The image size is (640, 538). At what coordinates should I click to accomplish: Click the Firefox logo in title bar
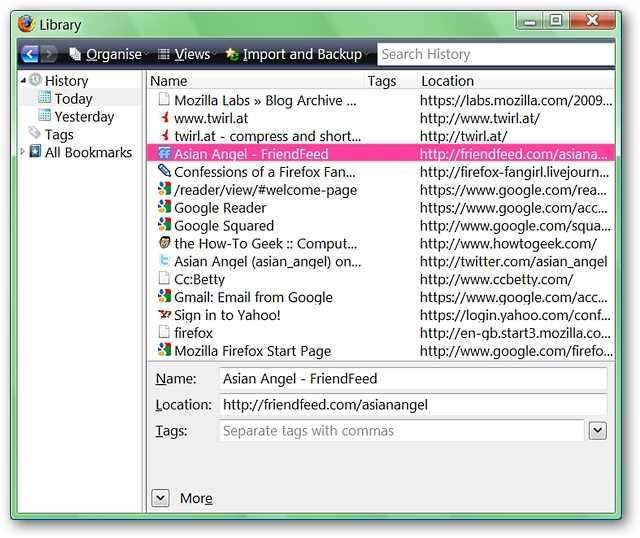click(26, 24)
